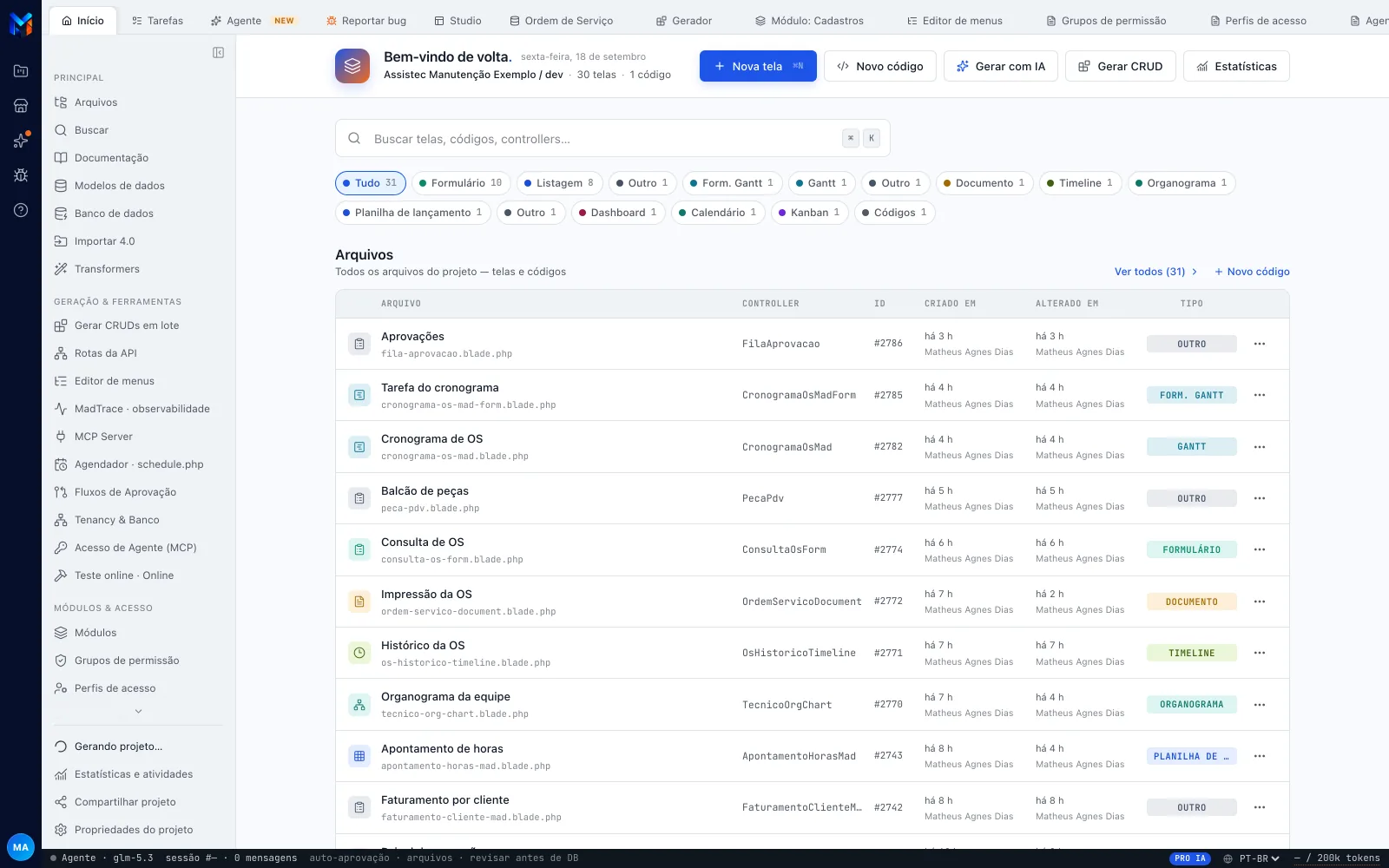The image size is (1389, 868).
Task: Expand more sidebar items chevron
Action: 138,711
